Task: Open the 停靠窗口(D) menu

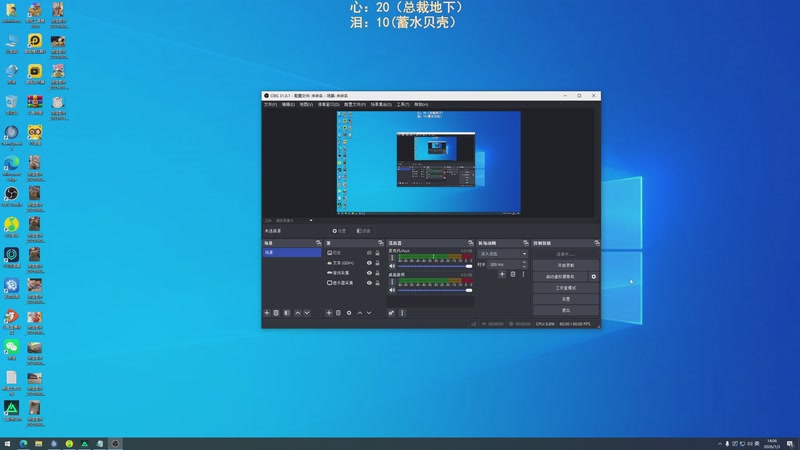Action: [x=329, y=104]
